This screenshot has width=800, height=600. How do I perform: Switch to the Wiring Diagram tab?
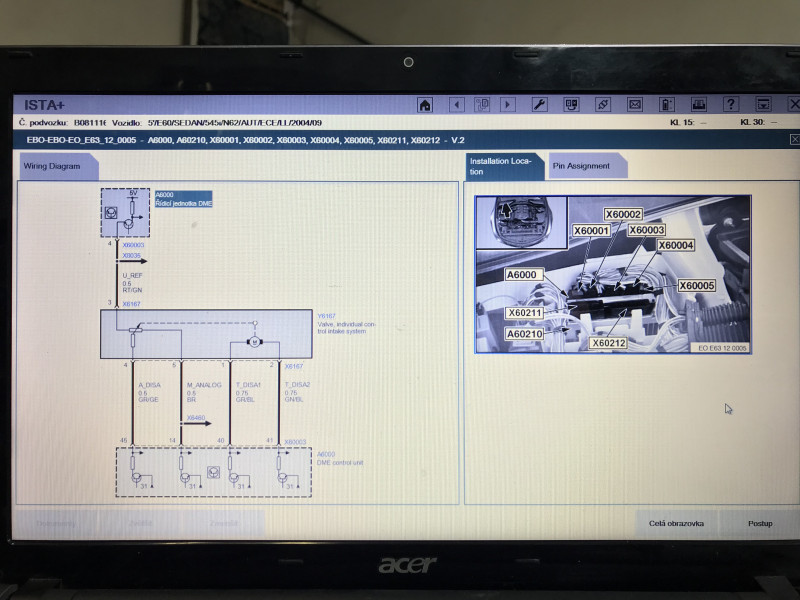pyautogui.click(x=58, y=166)
